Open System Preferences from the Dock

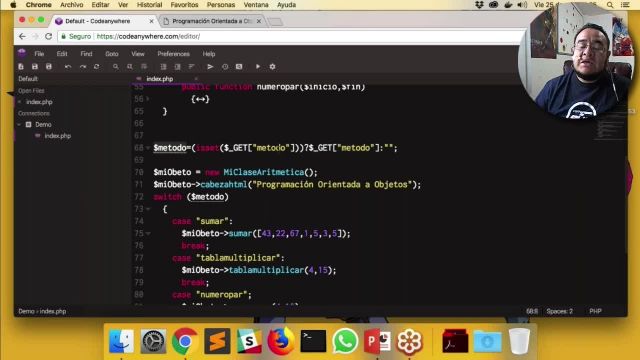coord(153,341)
